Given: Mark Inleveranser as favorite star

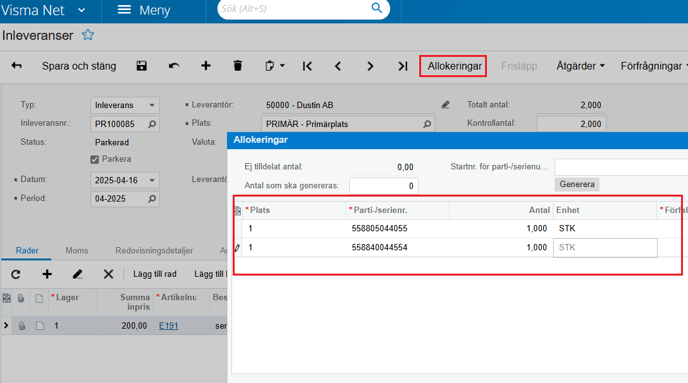Looking at the screenshot, I should coord(88,35).
